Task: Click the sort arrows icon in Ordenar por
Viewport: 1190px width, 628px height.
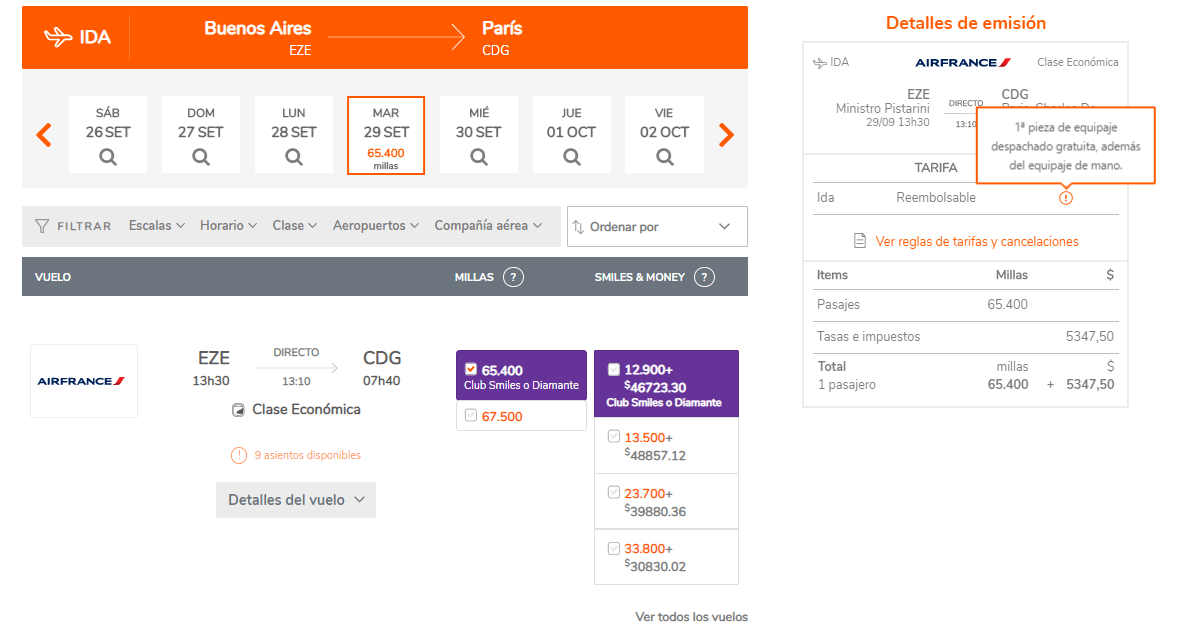Action: coord(578,227)
